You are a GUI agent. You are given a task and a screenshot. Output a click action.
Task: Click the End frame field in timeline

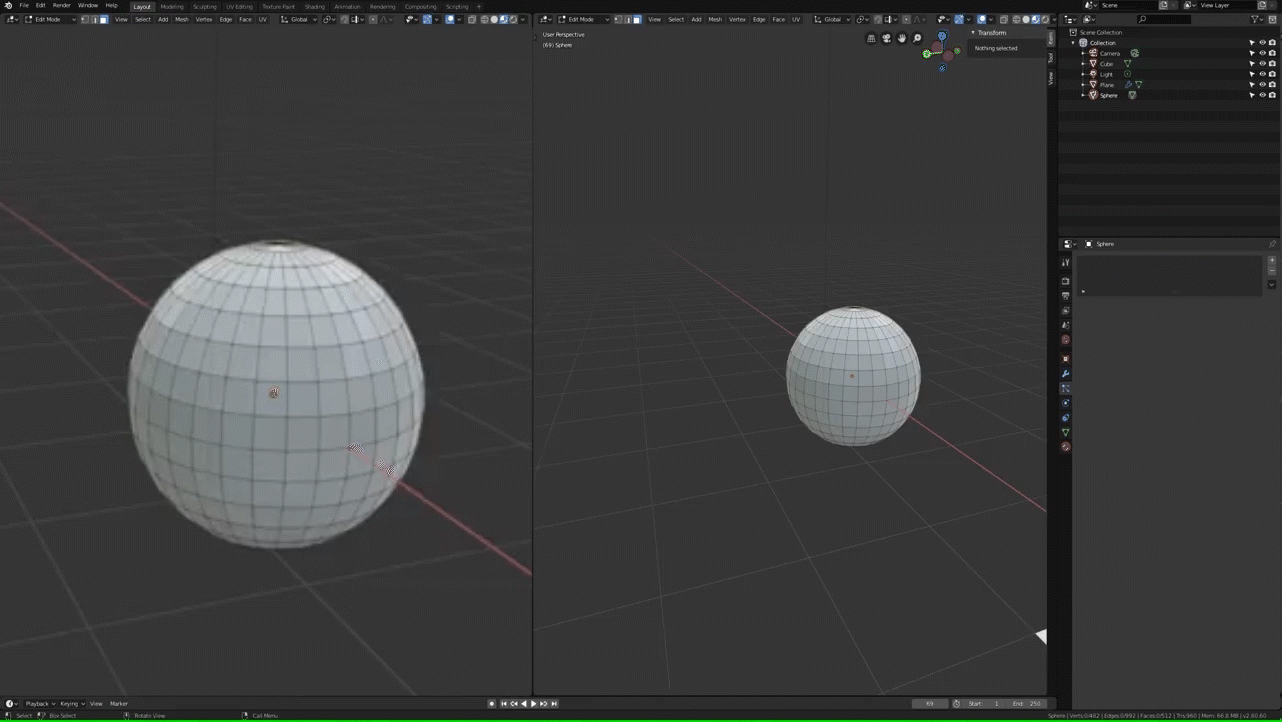pos(1027,704)
